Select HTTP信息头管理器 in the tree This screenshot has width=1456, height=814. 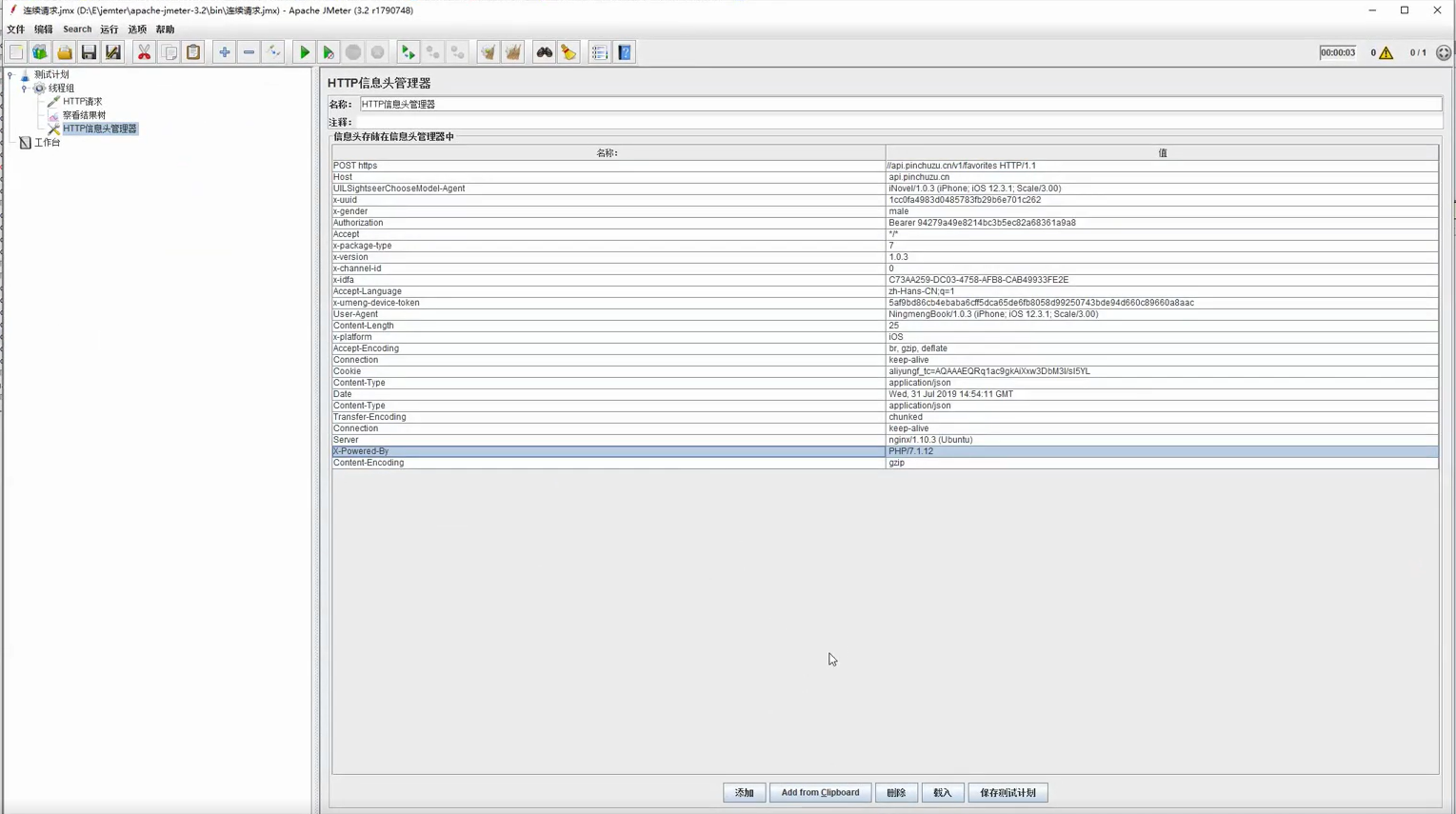click(100, 129)
